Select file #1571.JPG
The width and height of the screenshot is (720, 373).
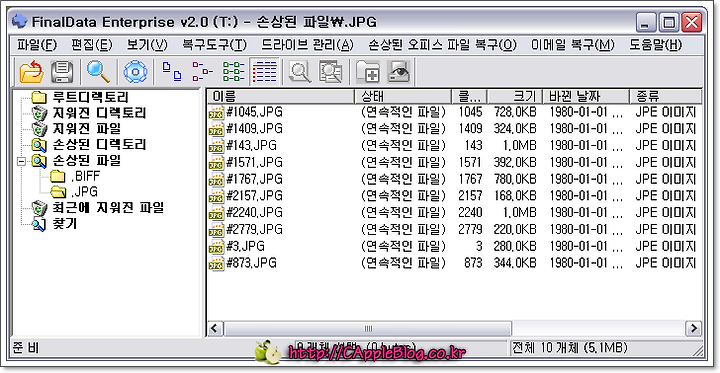pos(254,162)
